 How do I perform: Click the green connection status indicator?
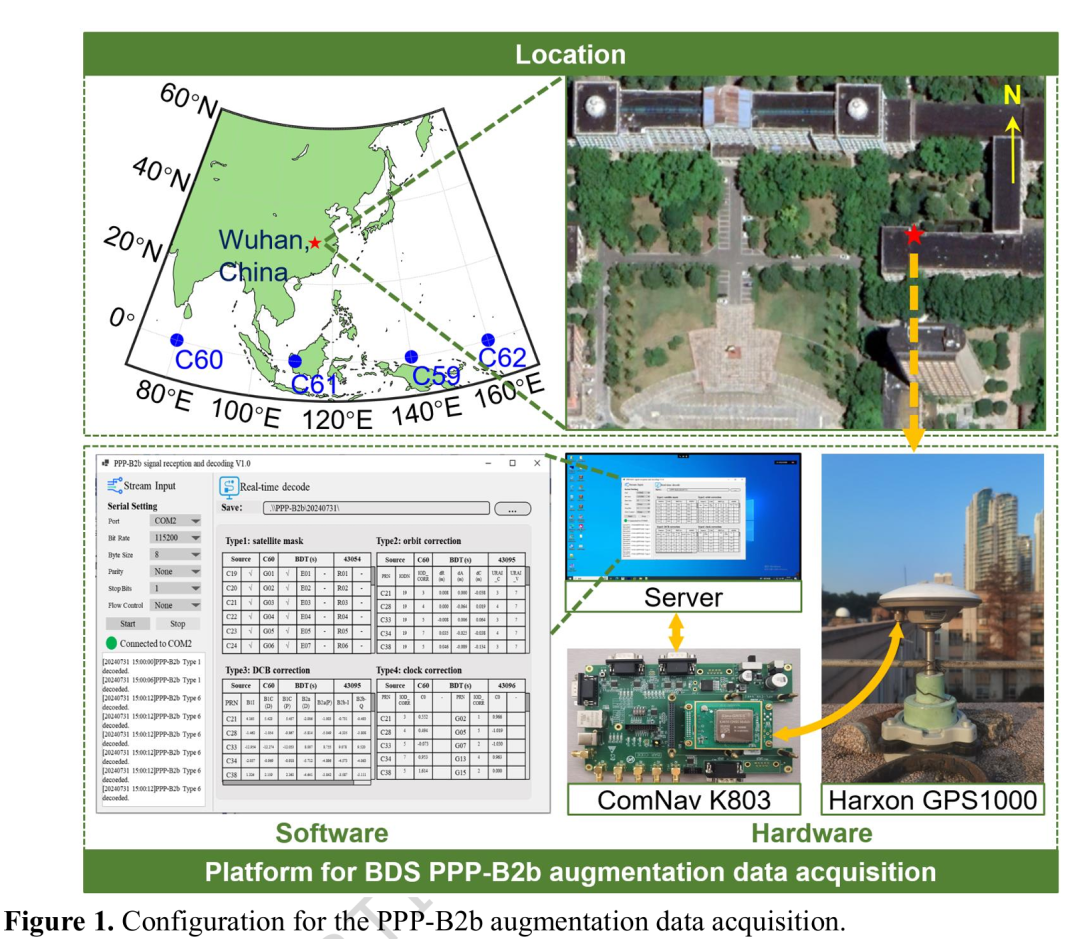pyautogui.click(x=112, y=643)
